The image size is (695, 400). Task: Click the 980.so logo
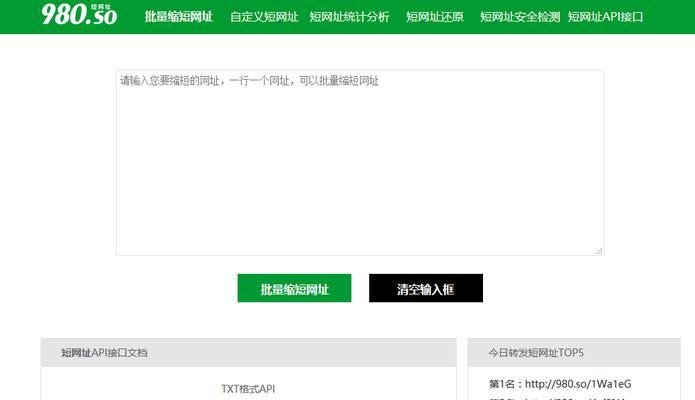tap(79, 14)
